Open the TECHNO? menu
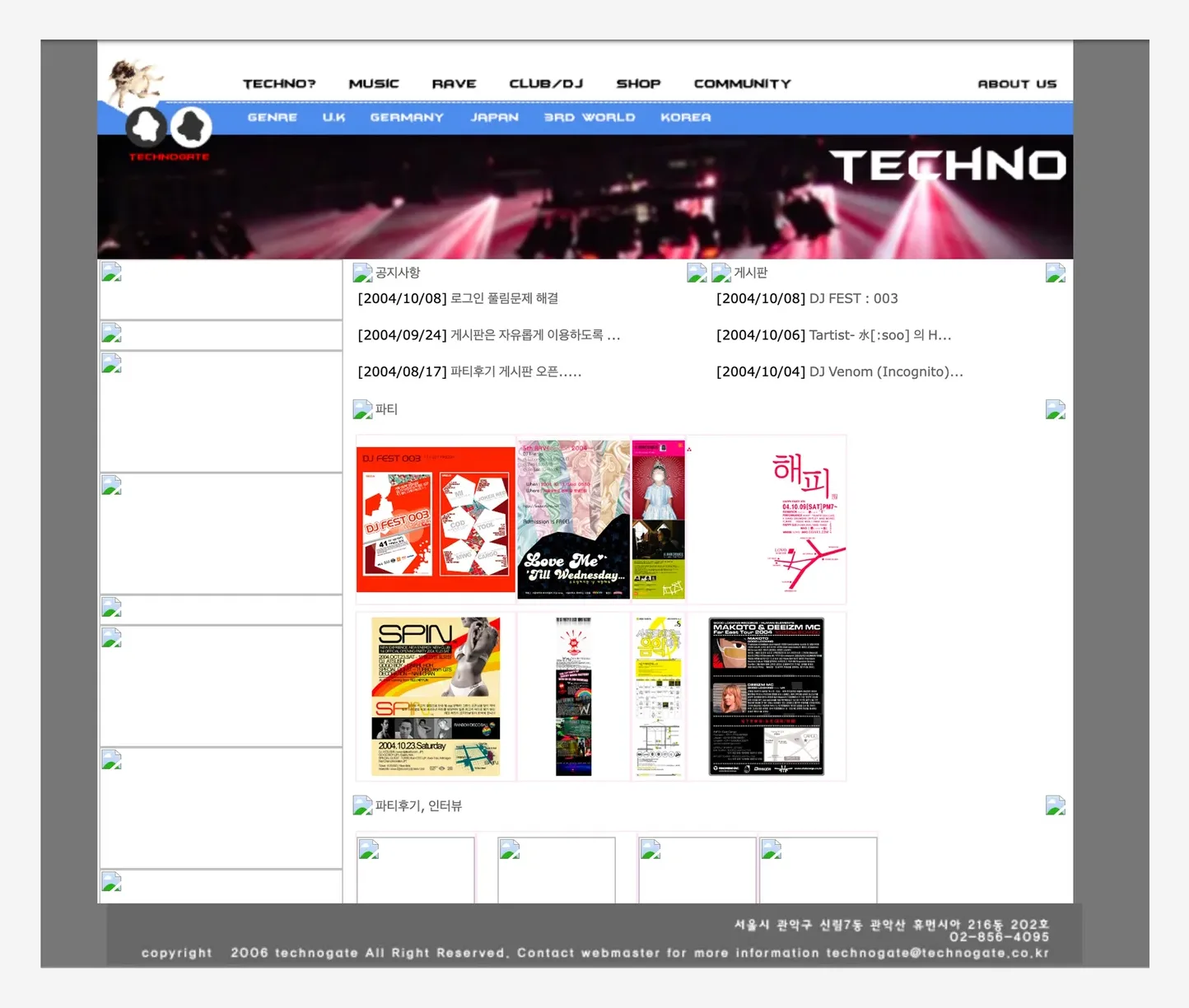The width and height of the screenshot is (1189, 1008). tap(279, 84)
